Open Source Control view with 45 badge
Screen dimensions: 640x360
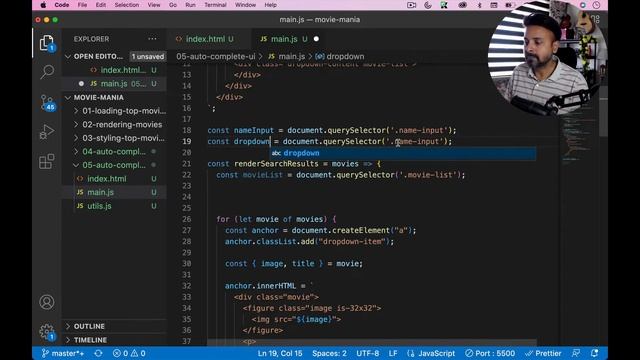point(47,102)
